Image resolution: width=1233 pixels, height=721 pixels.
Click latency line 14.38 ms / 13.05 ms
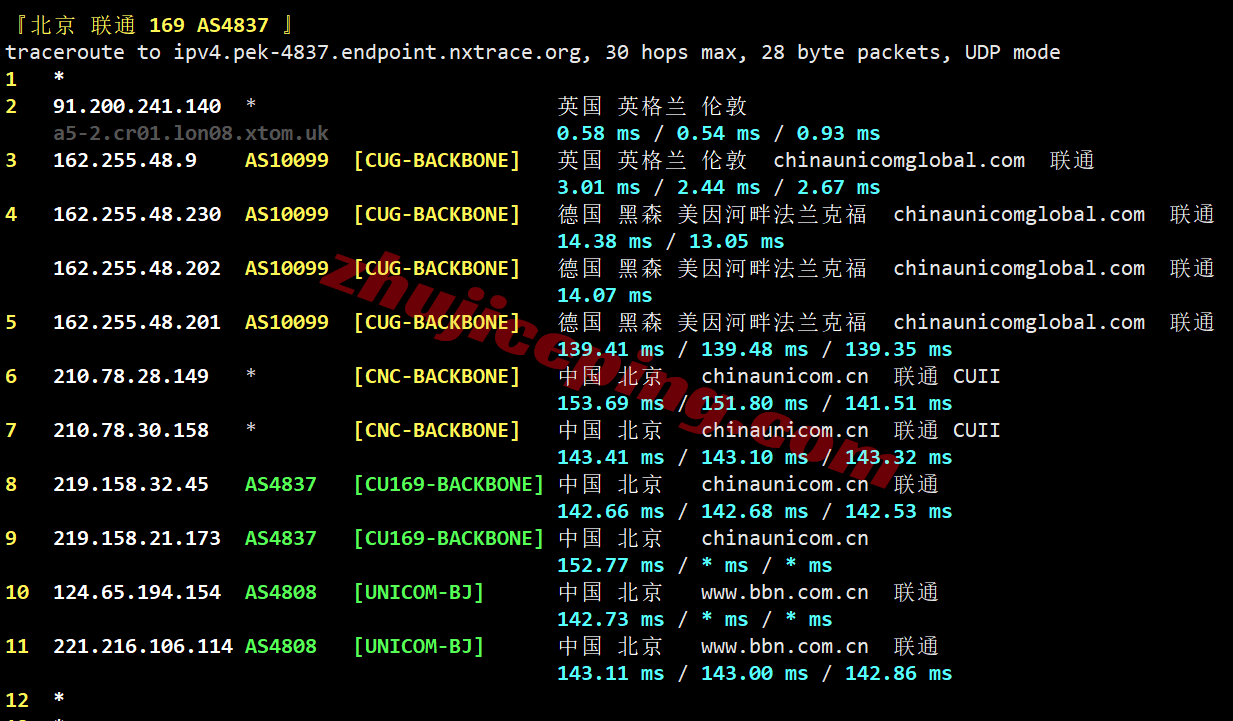(x=671, y=241)
